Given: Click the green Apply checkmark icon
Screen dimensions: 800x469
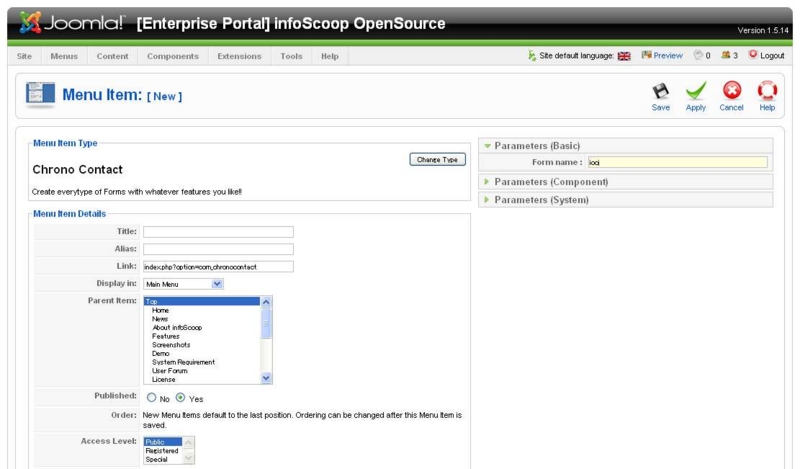Looking at the screenshot, I should [x=696, y=91].
